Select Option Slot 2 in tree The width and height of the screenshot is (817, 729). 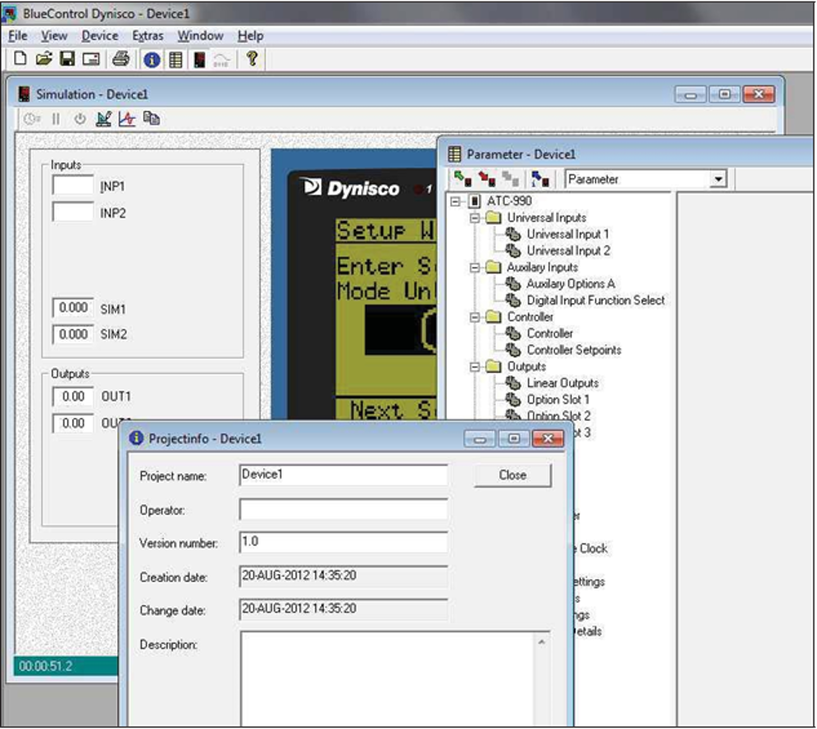click(x=559, y=416)
